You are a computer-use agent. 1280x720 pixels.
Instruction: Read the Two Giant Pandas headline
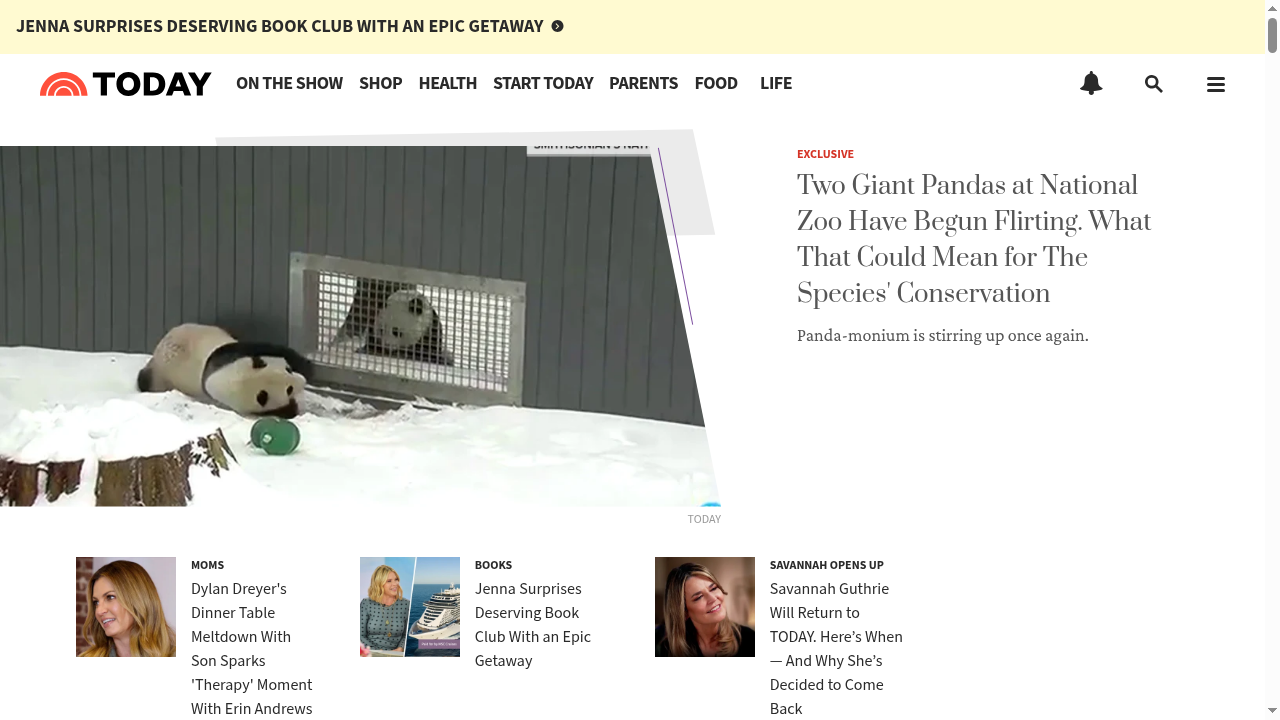coord(974,239)
